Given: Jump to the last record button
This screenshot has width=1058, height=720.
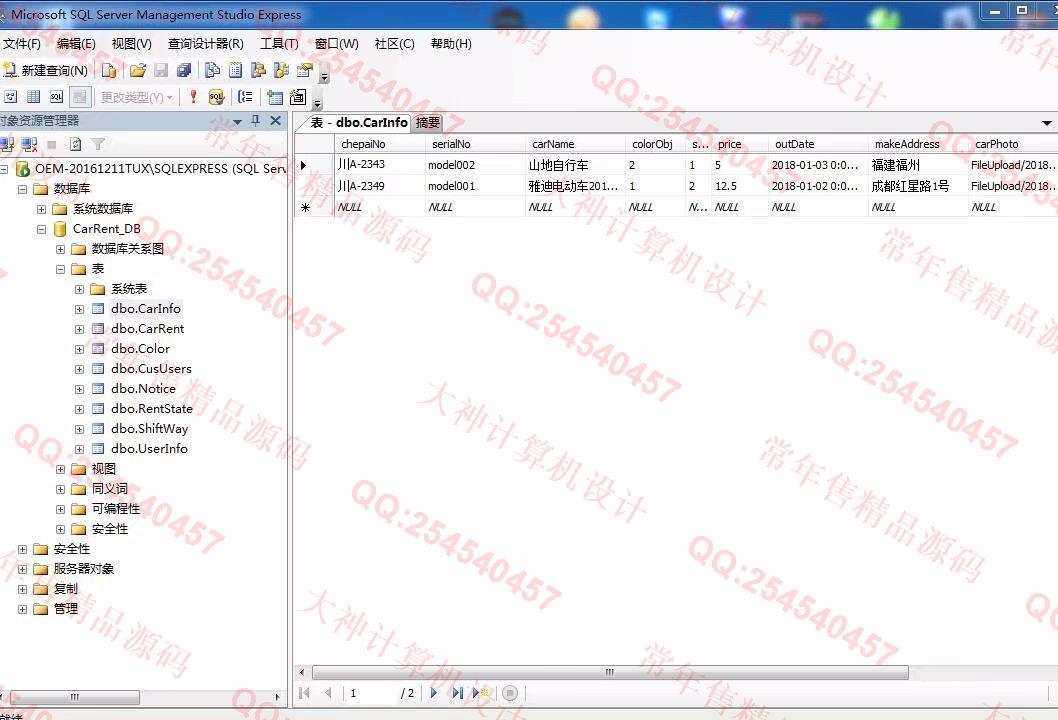Looking at the screenshot, I should (457, 693).
